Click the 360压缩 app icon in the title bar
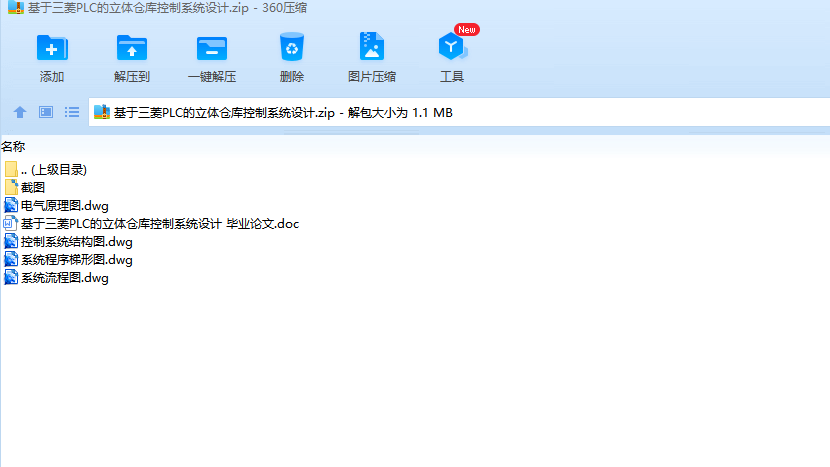The width and height of the screenshot is (830, 467). (x=16, y=7)
